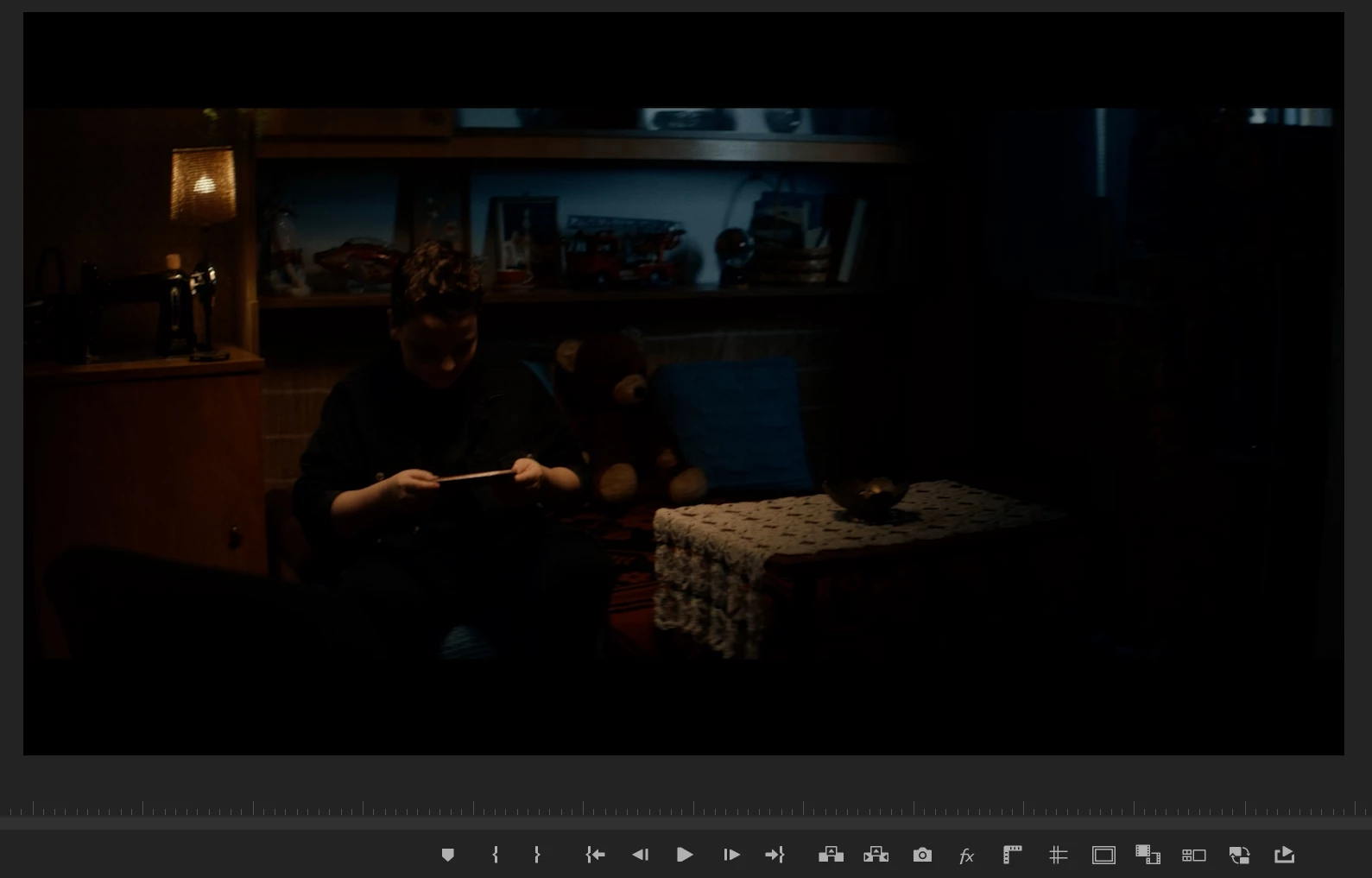1372x878 pixels.
Task: Click the video preview of the child
Action: pos(683,383)
